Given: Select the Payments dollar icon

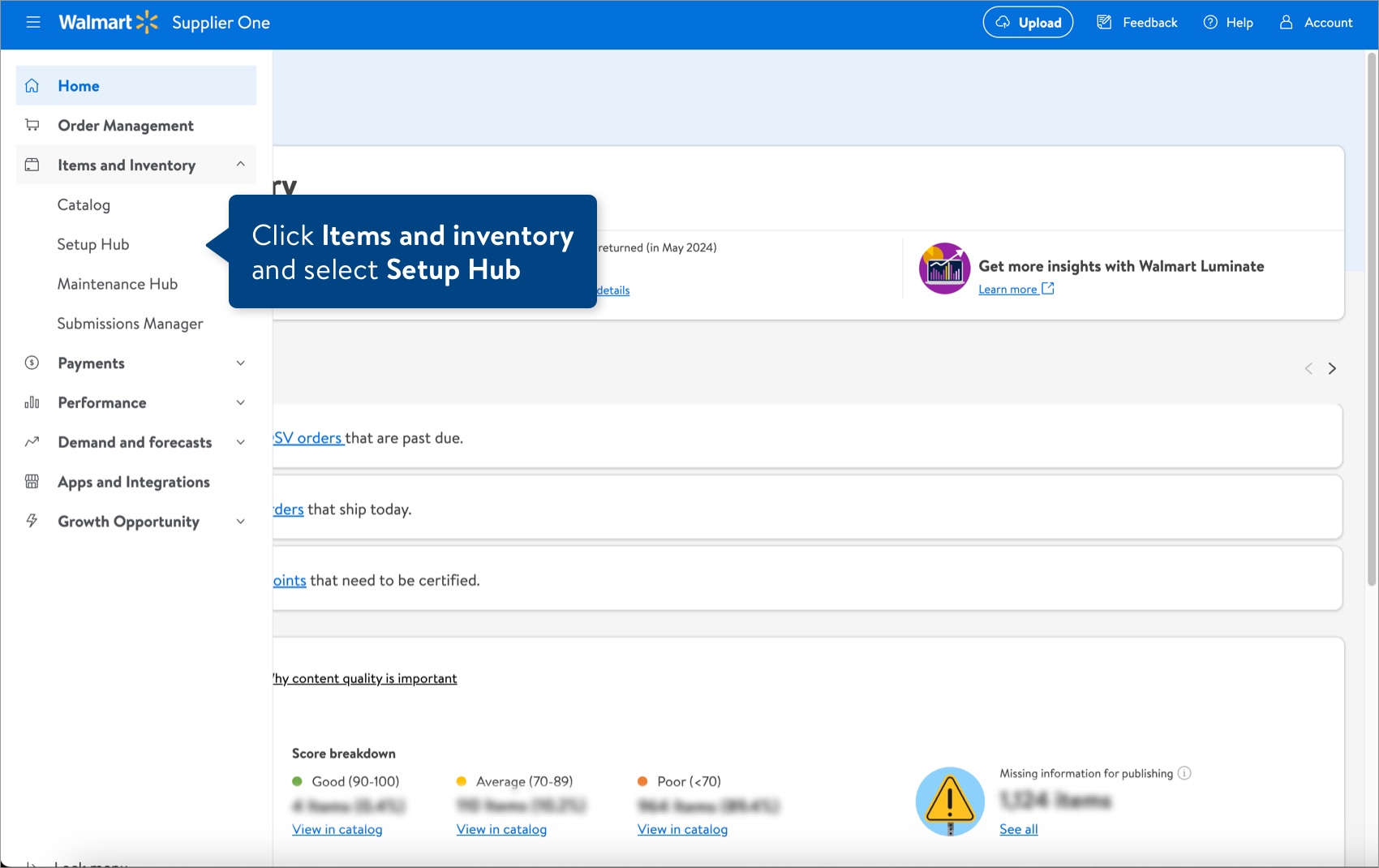Looking at the screenshot, I should [x=32, y=363].
